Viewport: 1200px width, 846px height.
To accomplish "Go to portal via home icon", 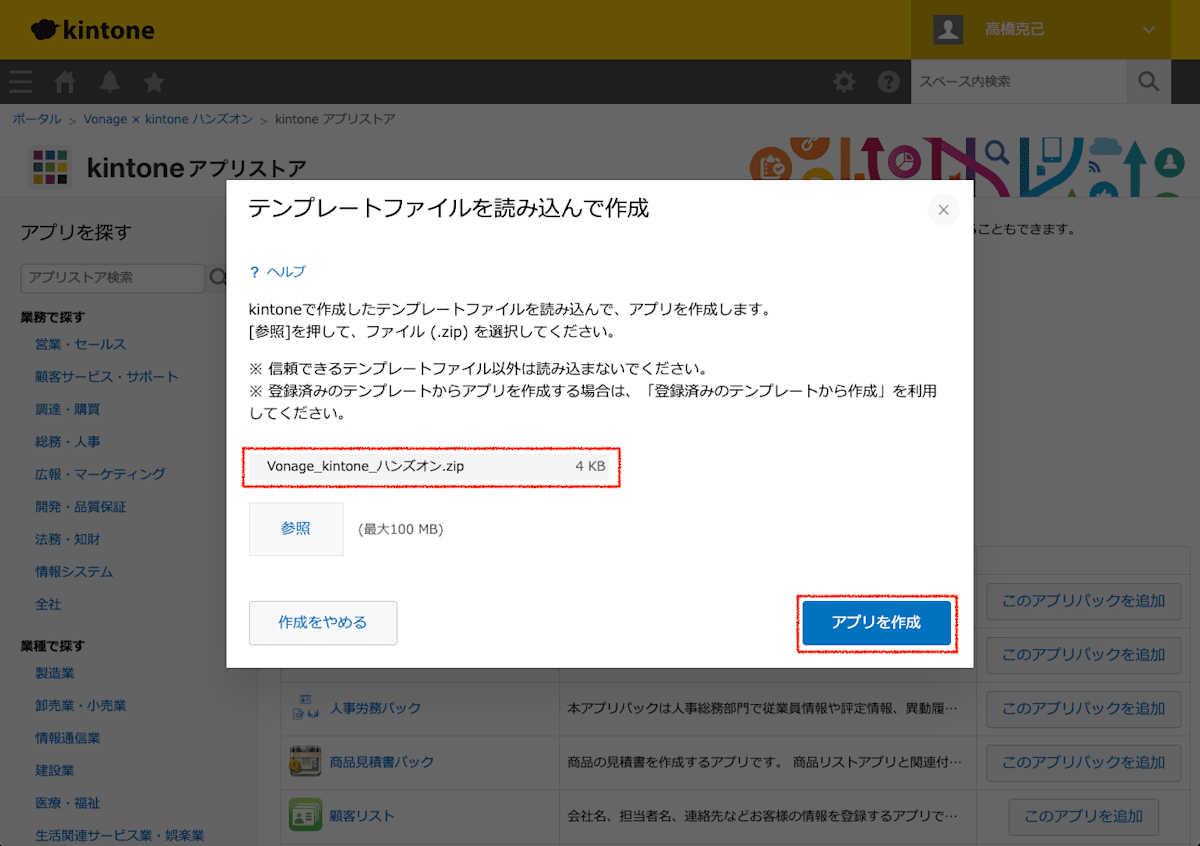I will pyautogui.click(x=64, y=82).
